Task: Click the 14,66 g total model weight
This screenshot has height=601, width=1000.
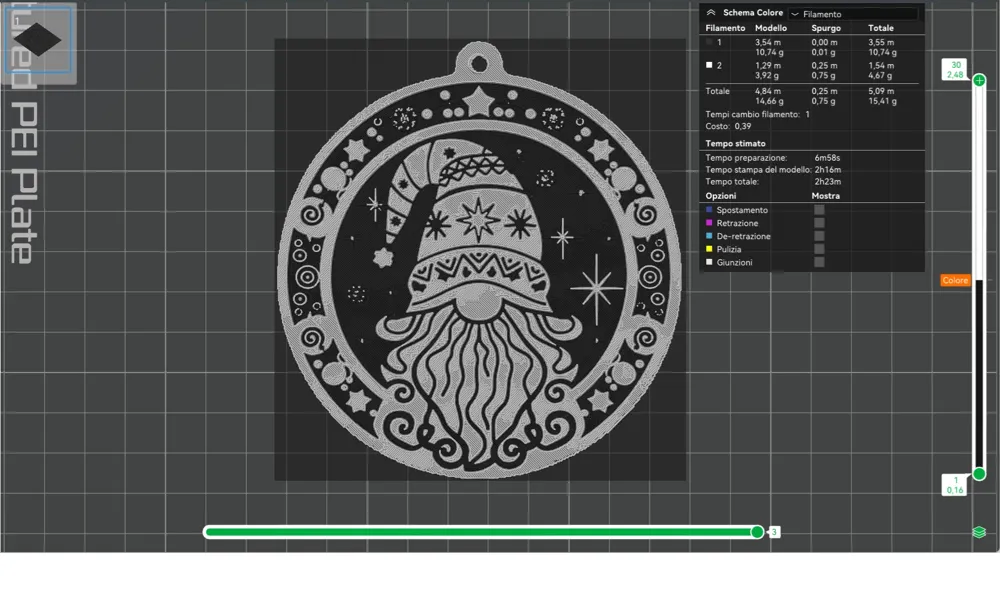Action: pyautogui.click(x=770, y=101)
